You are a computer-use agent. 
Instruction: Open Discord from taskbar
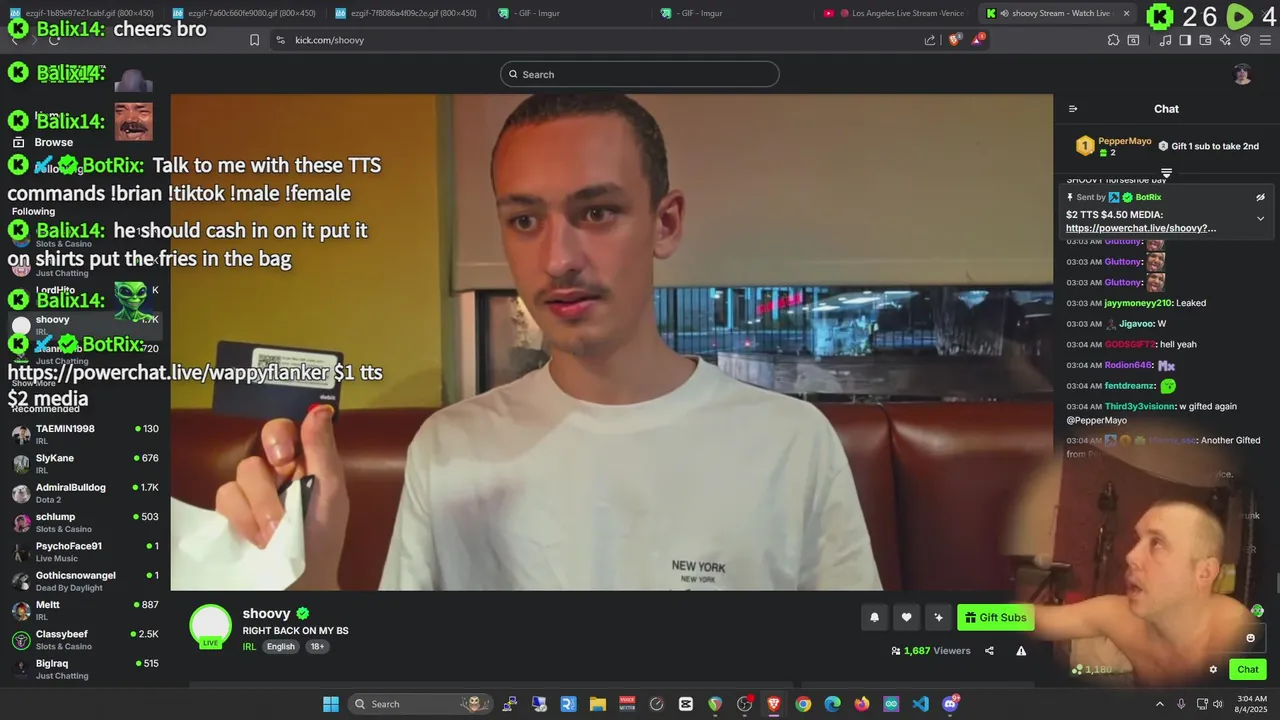(950, 704)
